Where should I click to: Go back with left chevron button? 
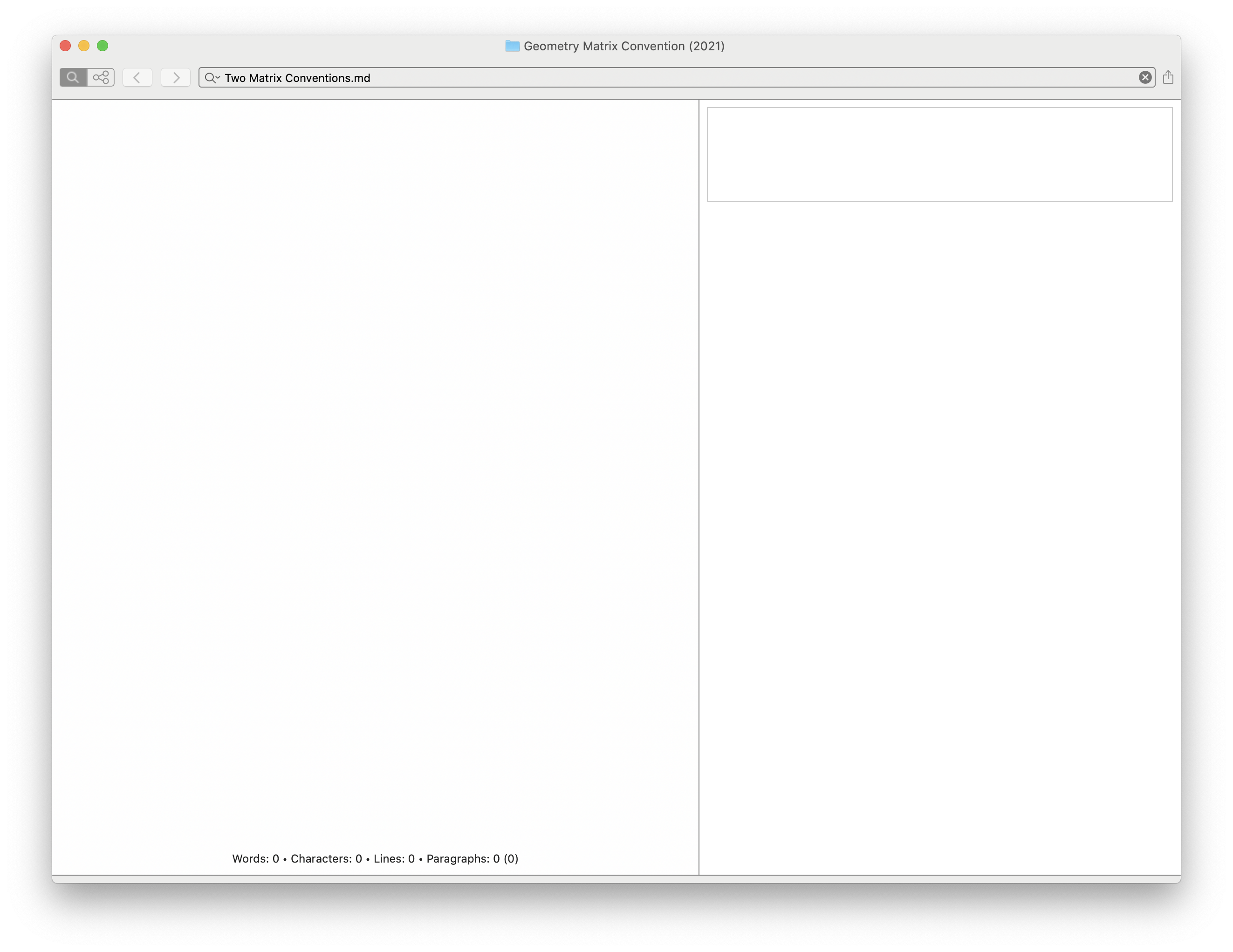[137, 77]
